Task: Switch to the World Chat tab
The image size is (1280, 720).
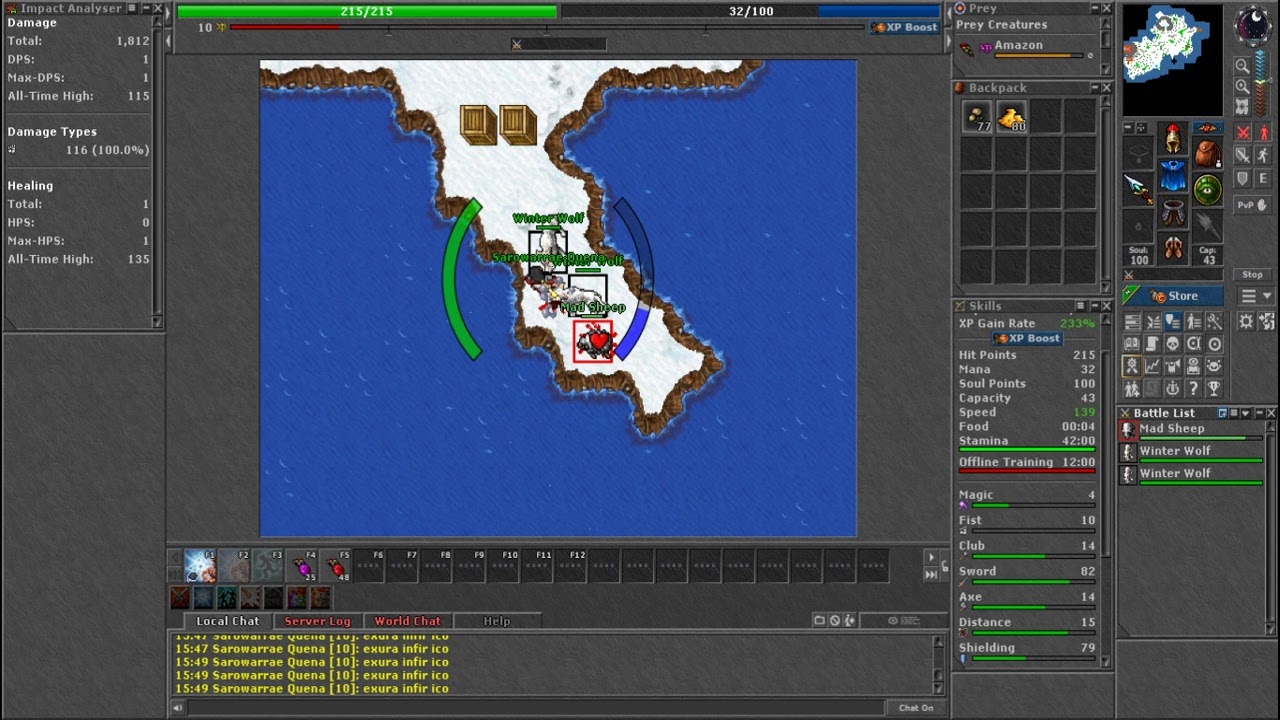Action: [x=407, y=621]
